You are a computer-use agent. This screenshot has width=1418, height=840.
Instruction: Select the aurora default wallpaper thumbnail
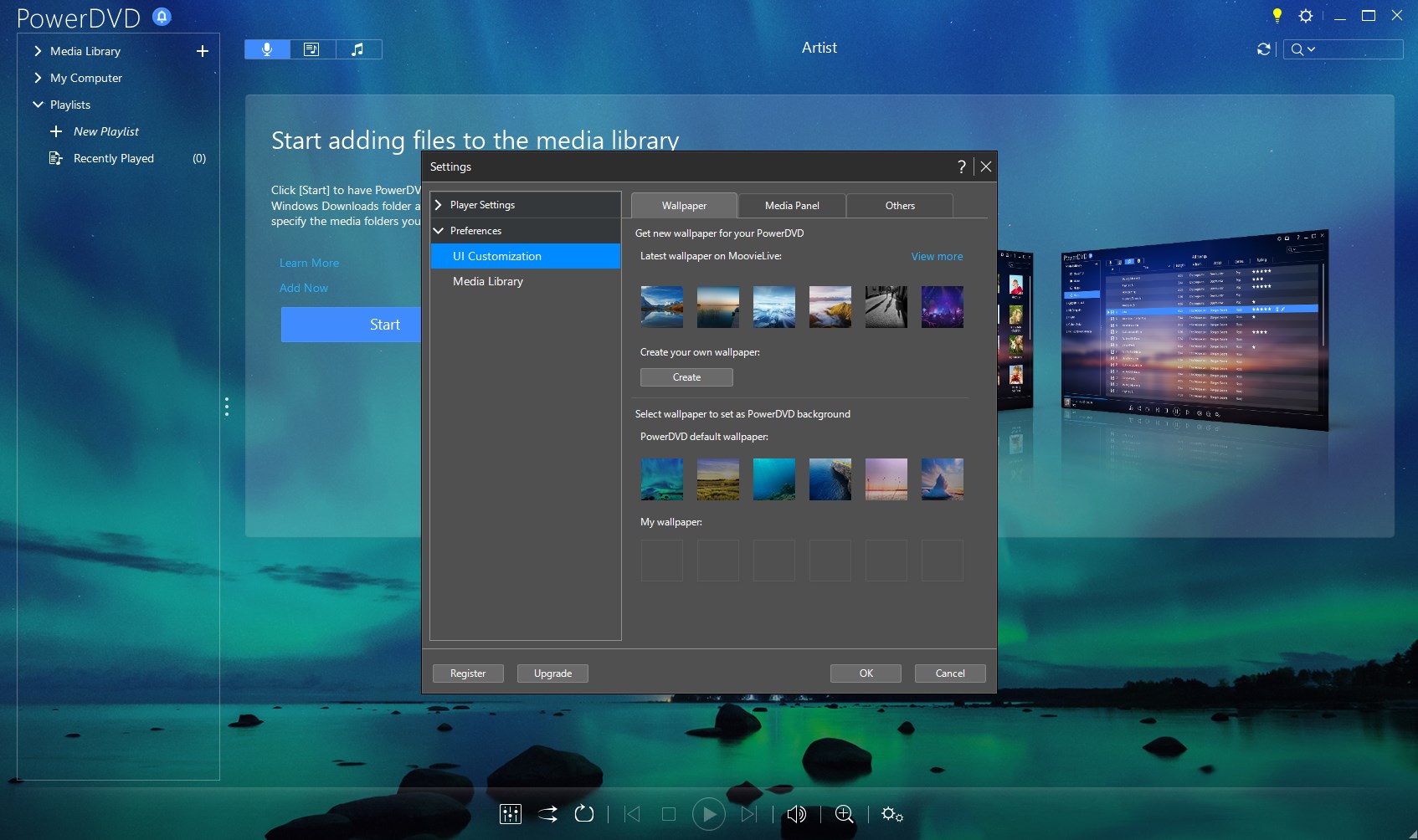coord(661,479)
